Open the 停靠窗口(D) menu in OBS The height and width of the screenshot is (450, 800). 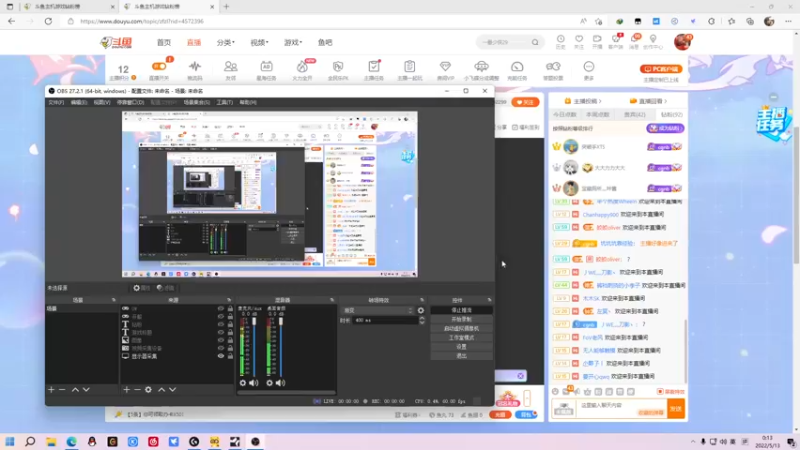(x=131, y=103)
